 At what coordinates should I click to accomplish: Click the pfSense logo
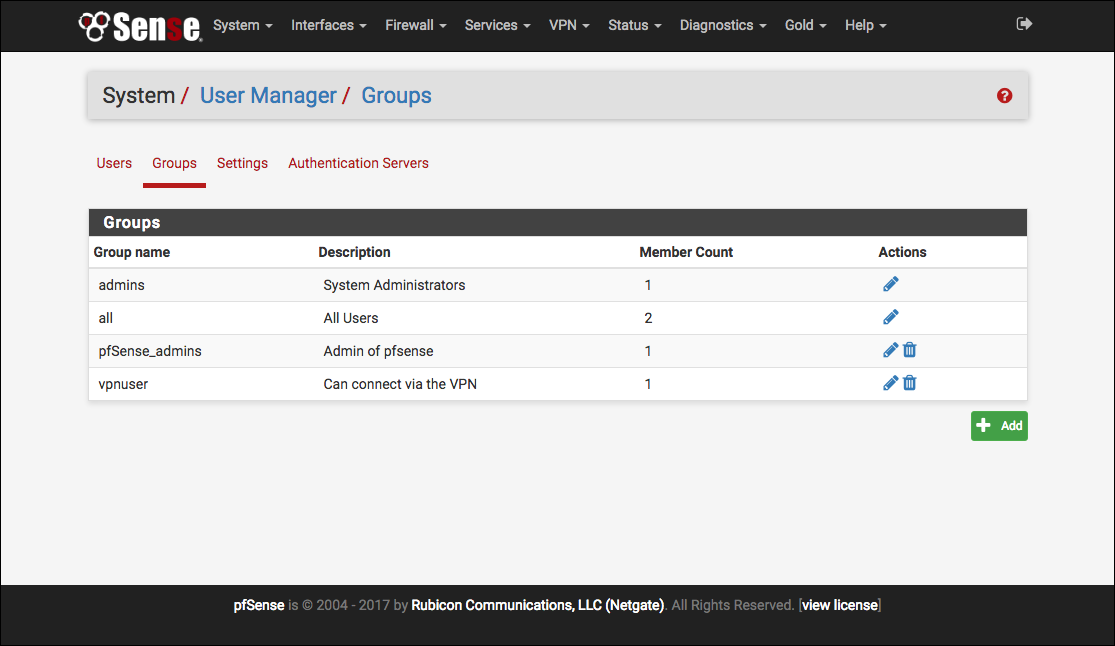pyautogui.click(x=140, y=26)
